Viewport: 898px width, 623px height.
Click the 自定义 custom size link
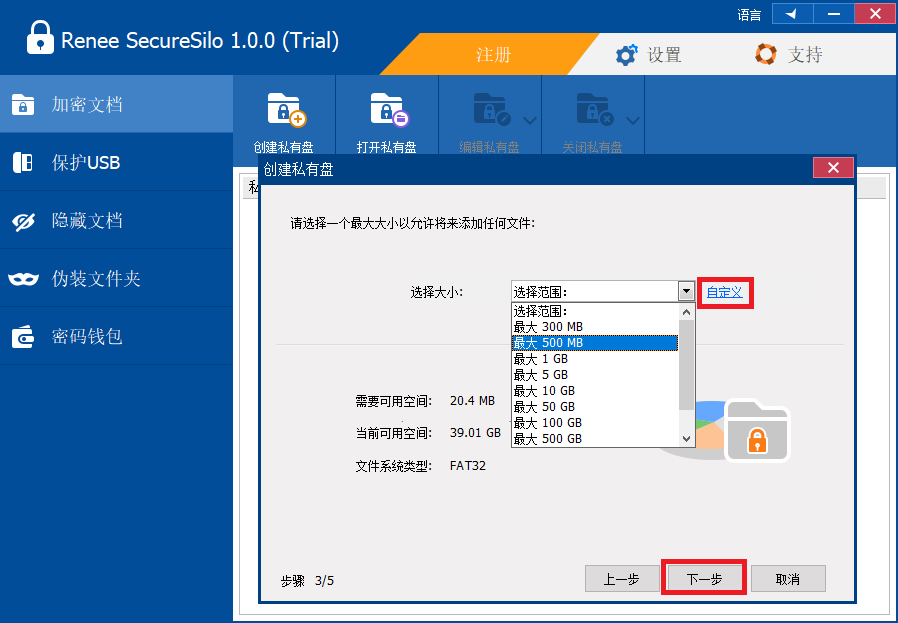point(724,293)
